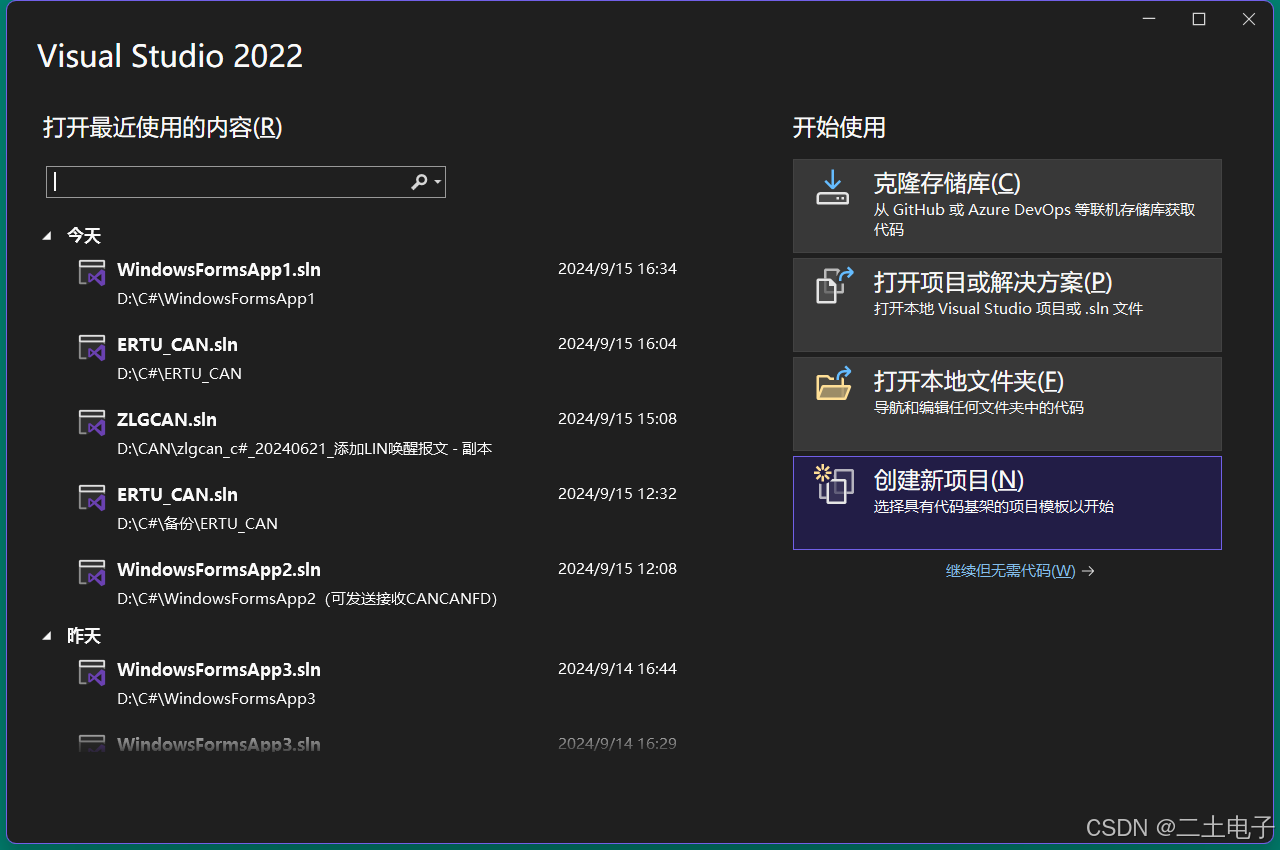This screenshot has width=1280, height=850.
Task: Maximize the Visual Studio 2022 window
Action: (1199, 19)
